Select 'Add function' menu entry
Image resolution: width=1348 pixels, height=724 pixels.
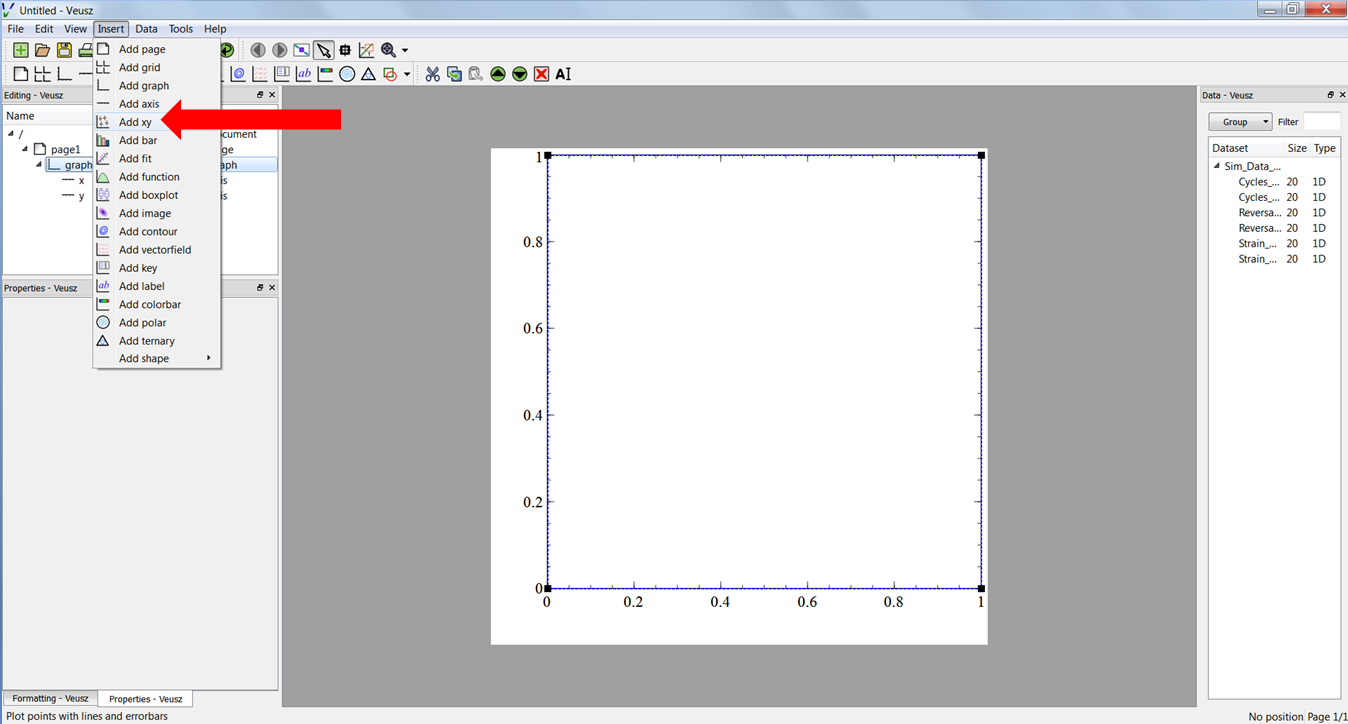[149, 177]
